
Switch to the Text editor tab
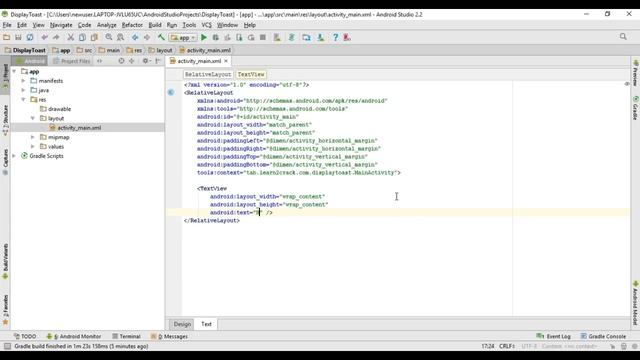click(x=207, y=324)
